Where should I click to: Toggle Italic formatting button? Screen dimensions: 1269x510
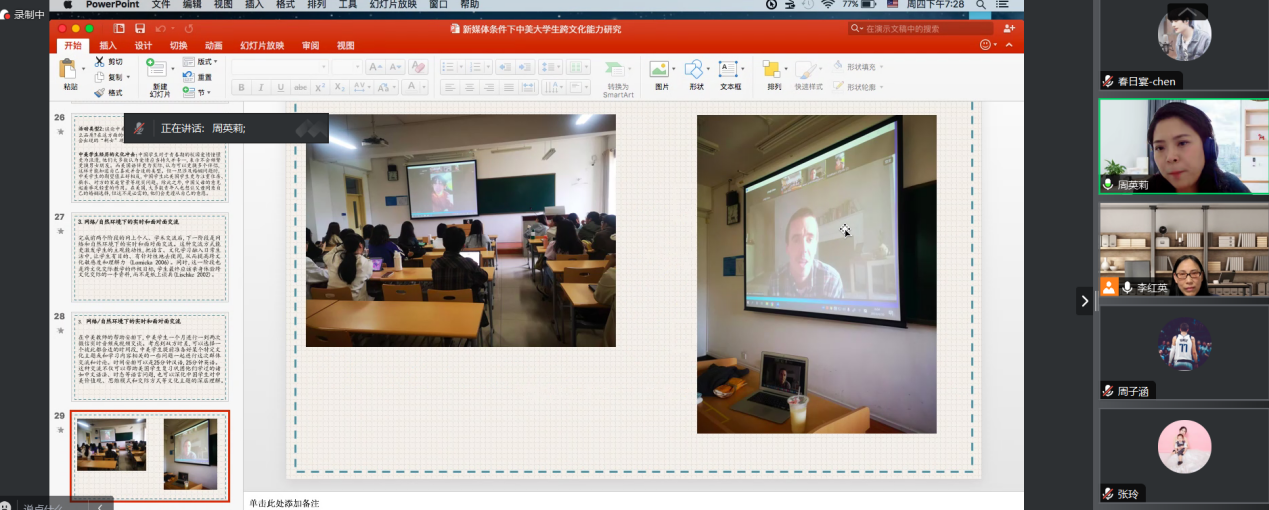(259, 88)
